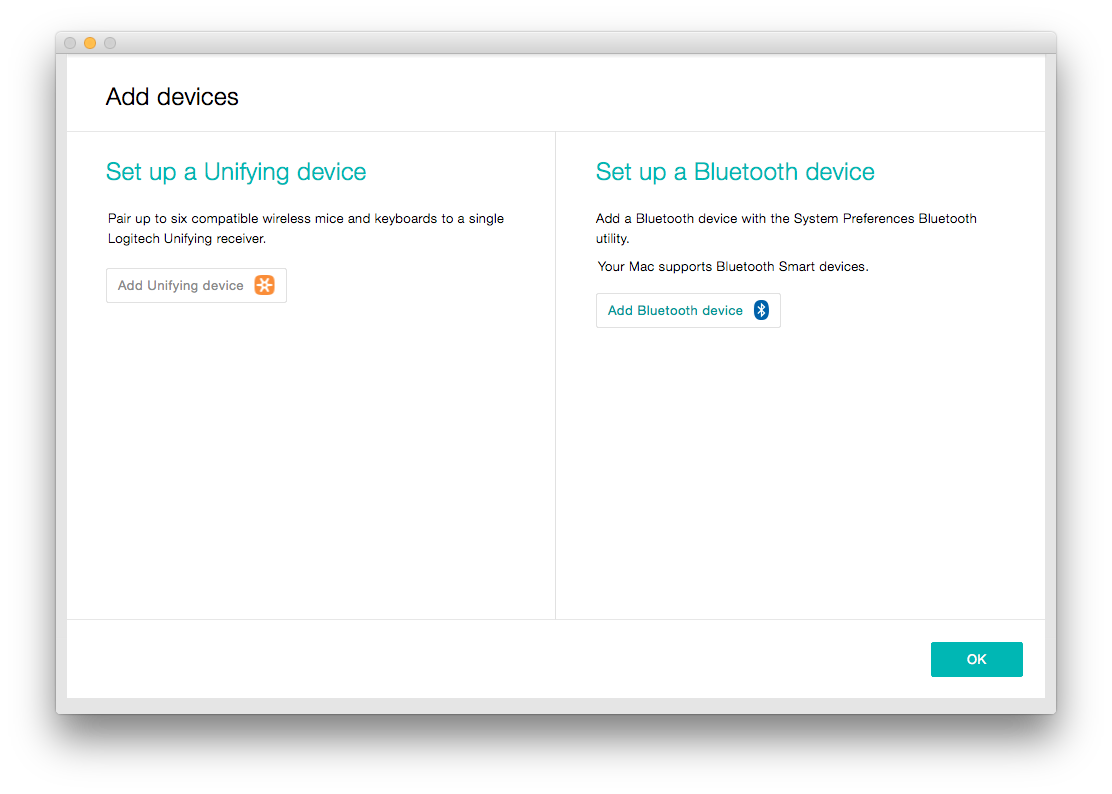The image size is (1112, 794).
Task: Confirm with the OK button
Action: pyautogui.click(x=977, y=659)
